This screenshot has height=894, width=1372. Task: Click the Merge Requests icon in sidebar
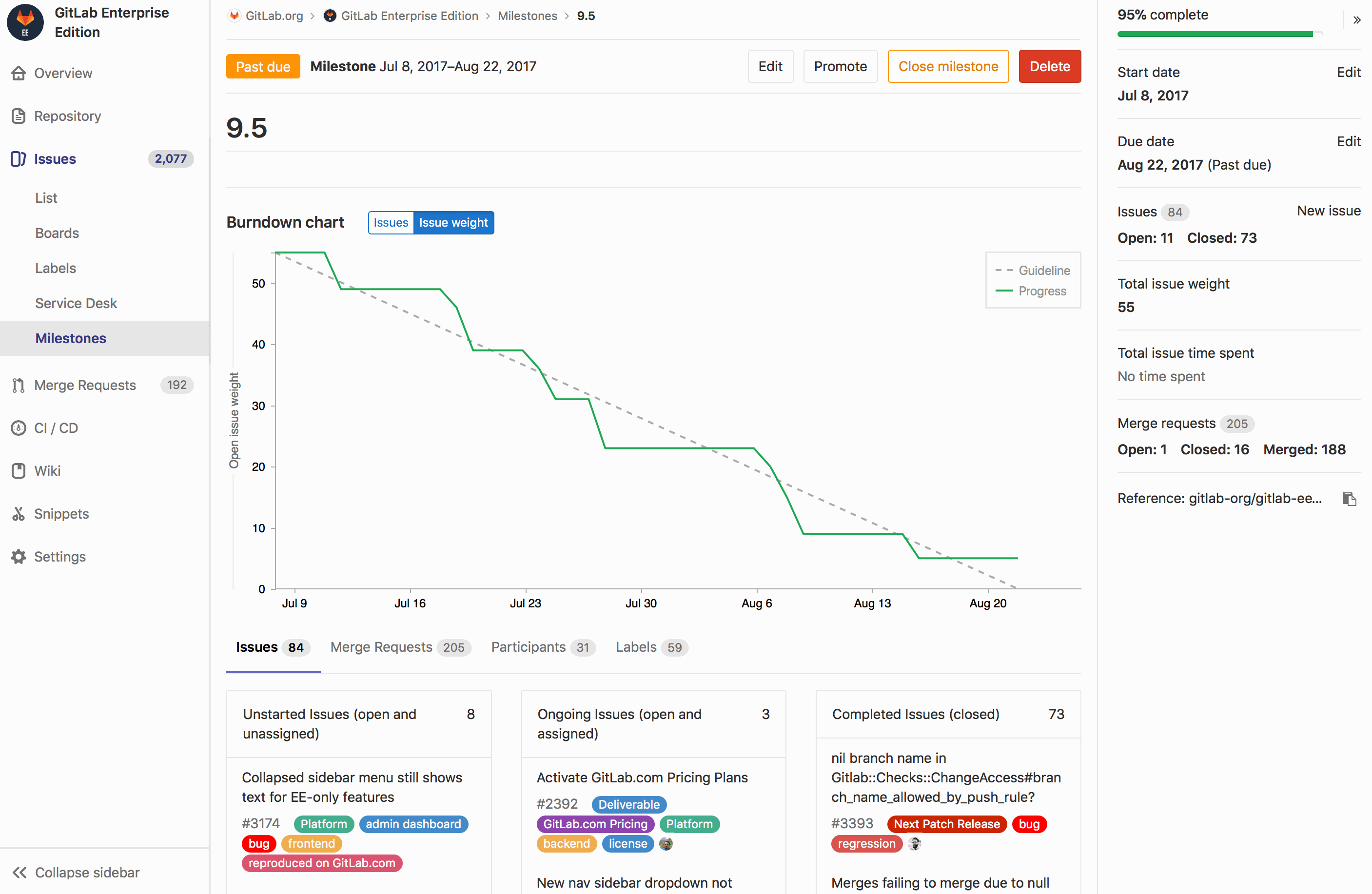tap(19, 385)
